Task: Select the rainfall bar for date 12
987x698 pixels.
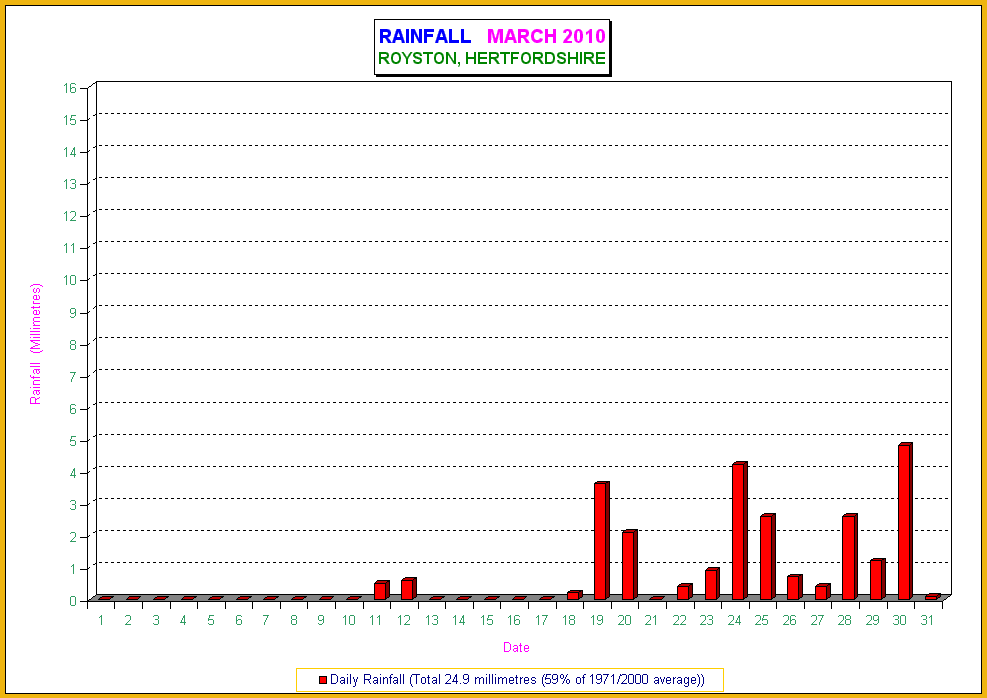Action: (x=409, y=588)
